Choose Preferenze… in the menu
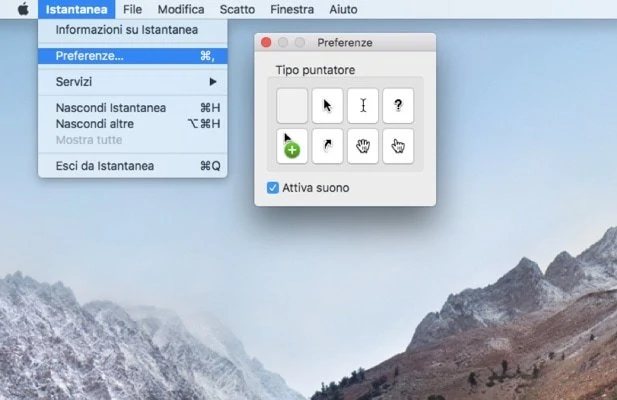This screenshot has height=400, width=617. (133, 56)
